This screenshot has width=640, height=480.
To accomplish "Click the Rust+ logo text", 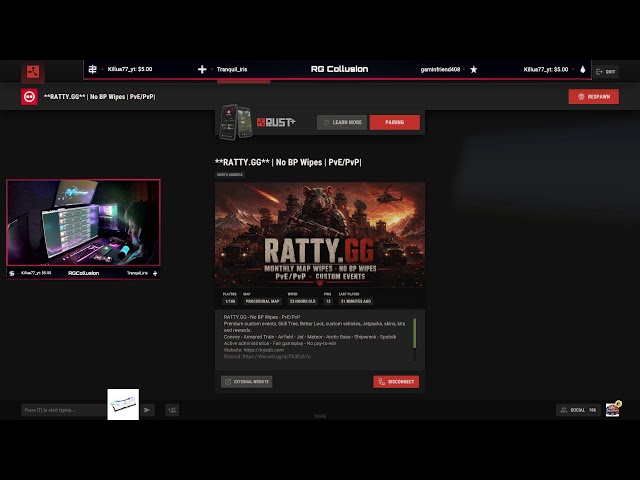I will (x=276, y=122).
